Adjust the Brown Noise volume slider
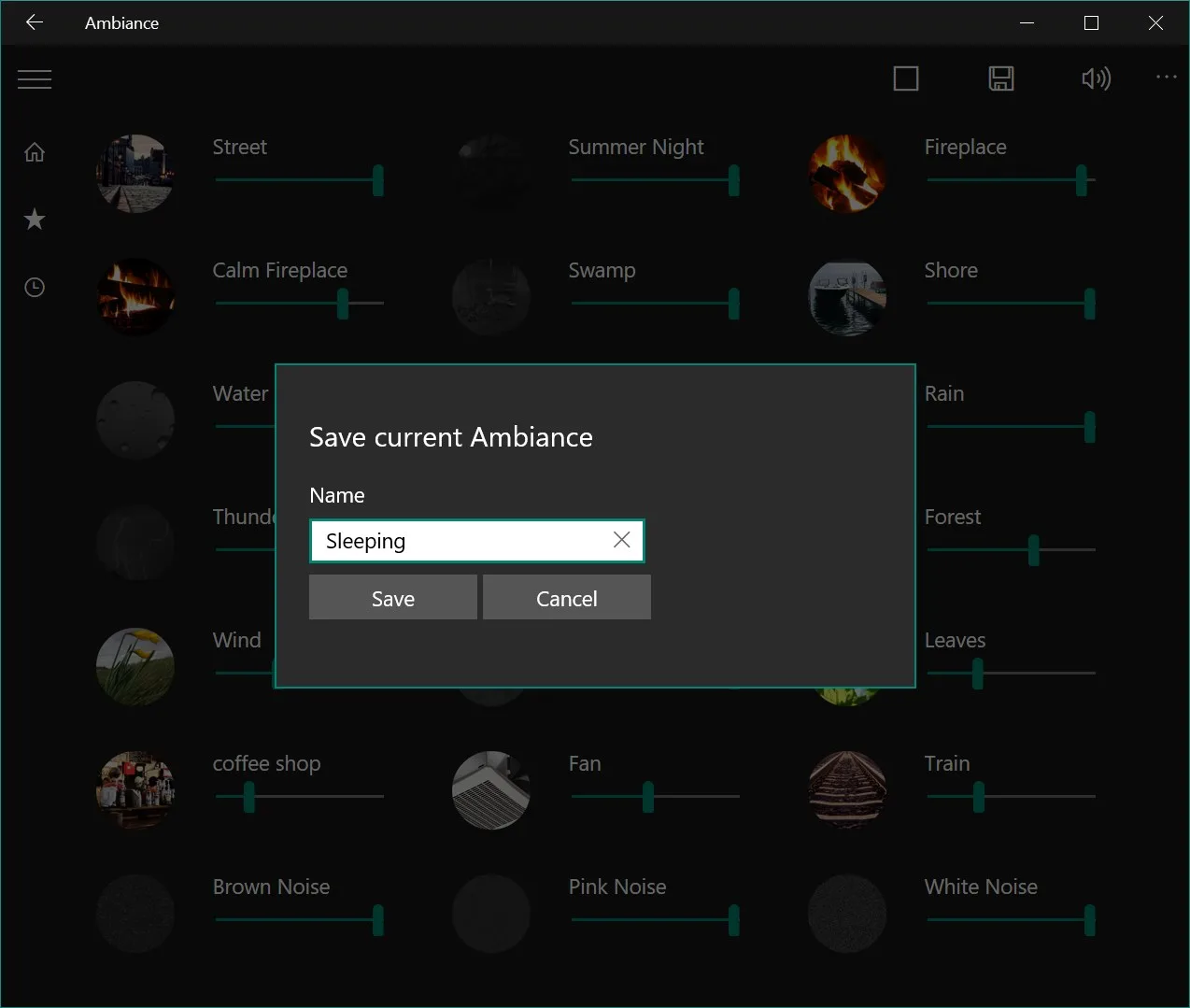 (x=299, y=920)
